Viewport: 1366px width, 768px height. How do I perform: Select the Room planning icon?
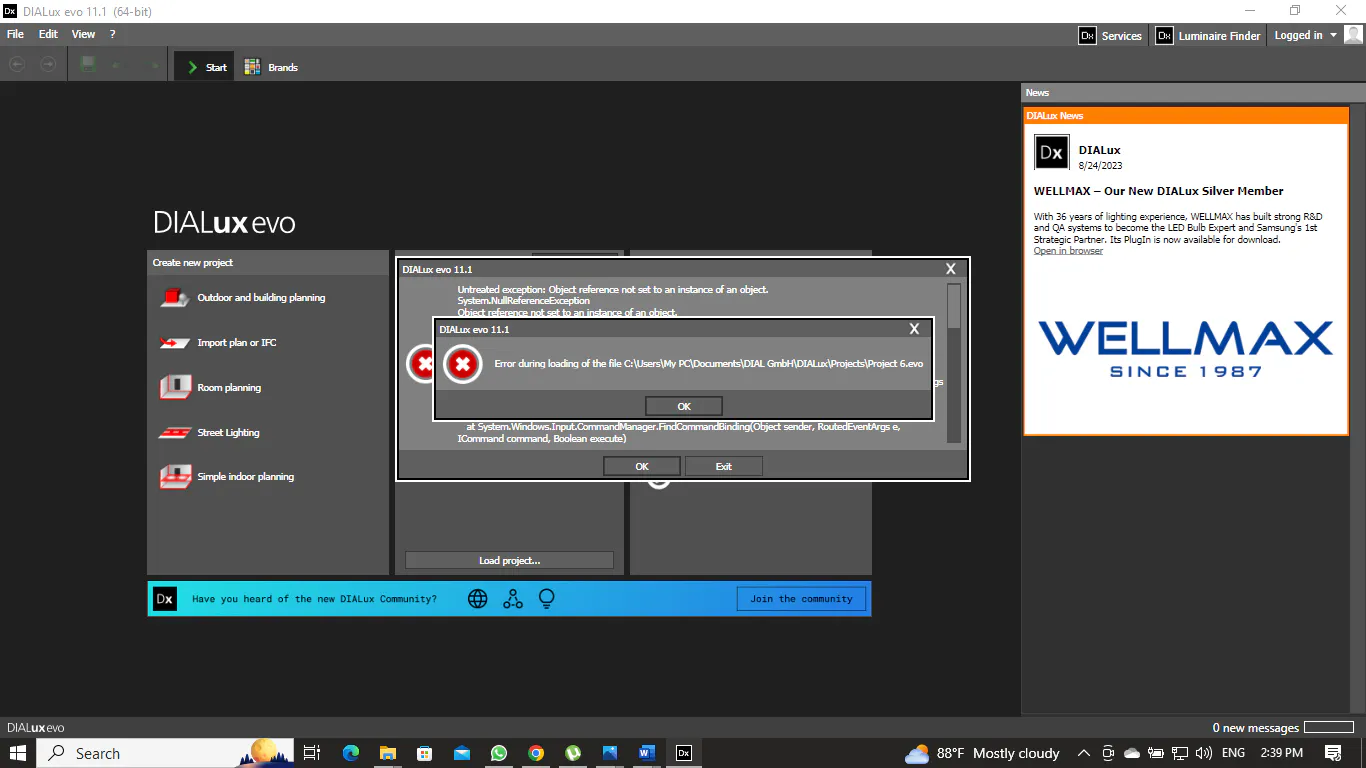tap(175, 387)
